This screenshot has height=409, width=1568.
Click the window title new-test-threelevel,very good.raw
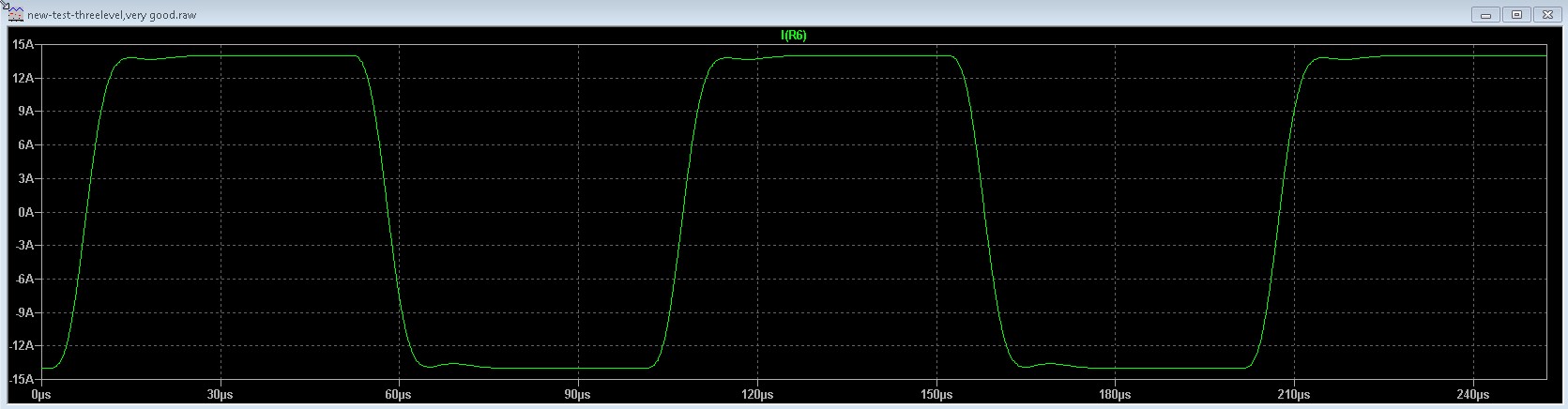[112, 15]
